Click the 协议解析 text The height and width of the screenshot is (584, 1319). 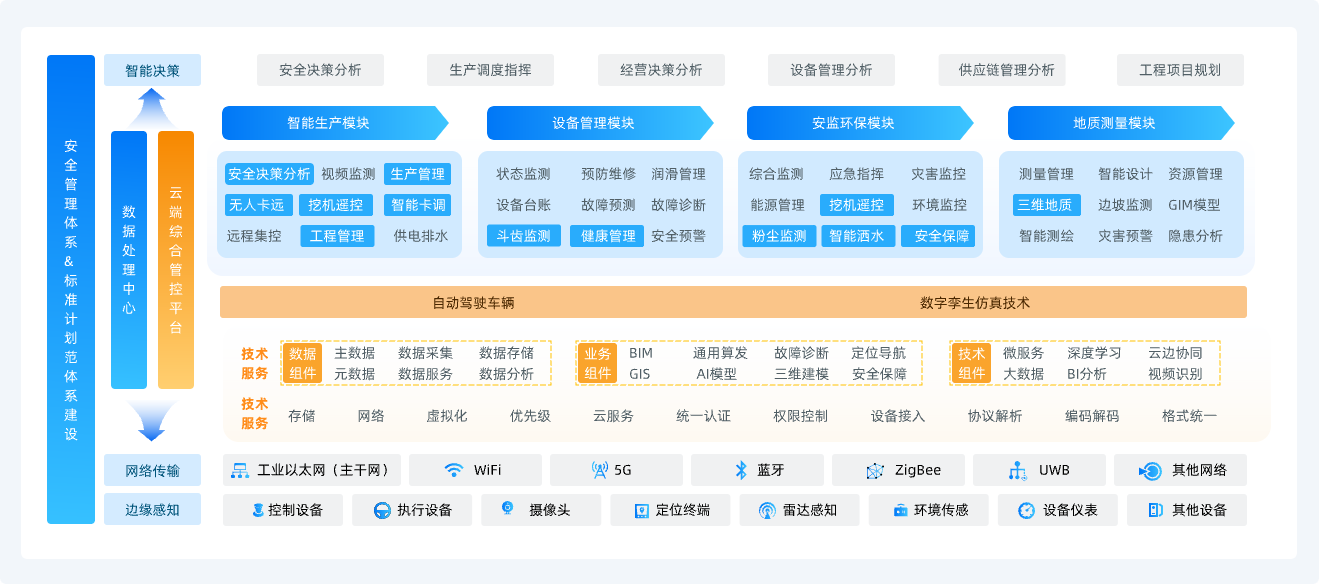pyautogui.click(x=995, y=416)
